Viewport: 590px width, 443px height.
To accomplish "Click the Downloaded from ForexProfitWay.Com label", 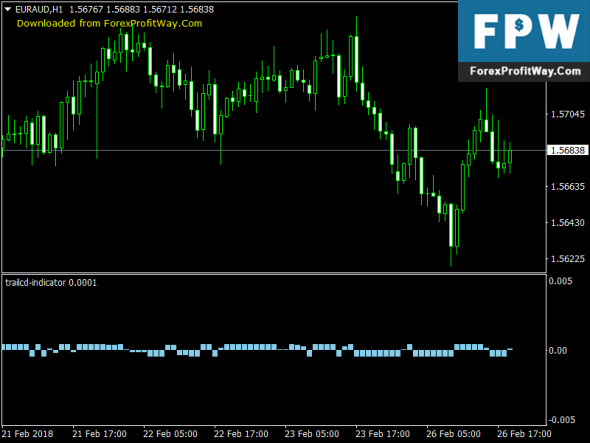I will (109, 23).
